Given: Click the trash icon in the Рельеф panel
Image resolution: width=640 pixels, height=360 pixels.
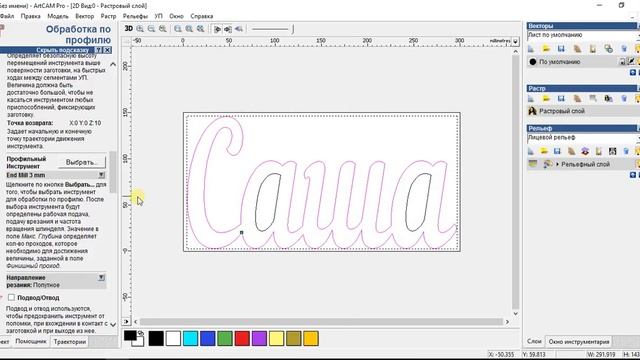Looking at the screenshot, I should tap(626, 151).
